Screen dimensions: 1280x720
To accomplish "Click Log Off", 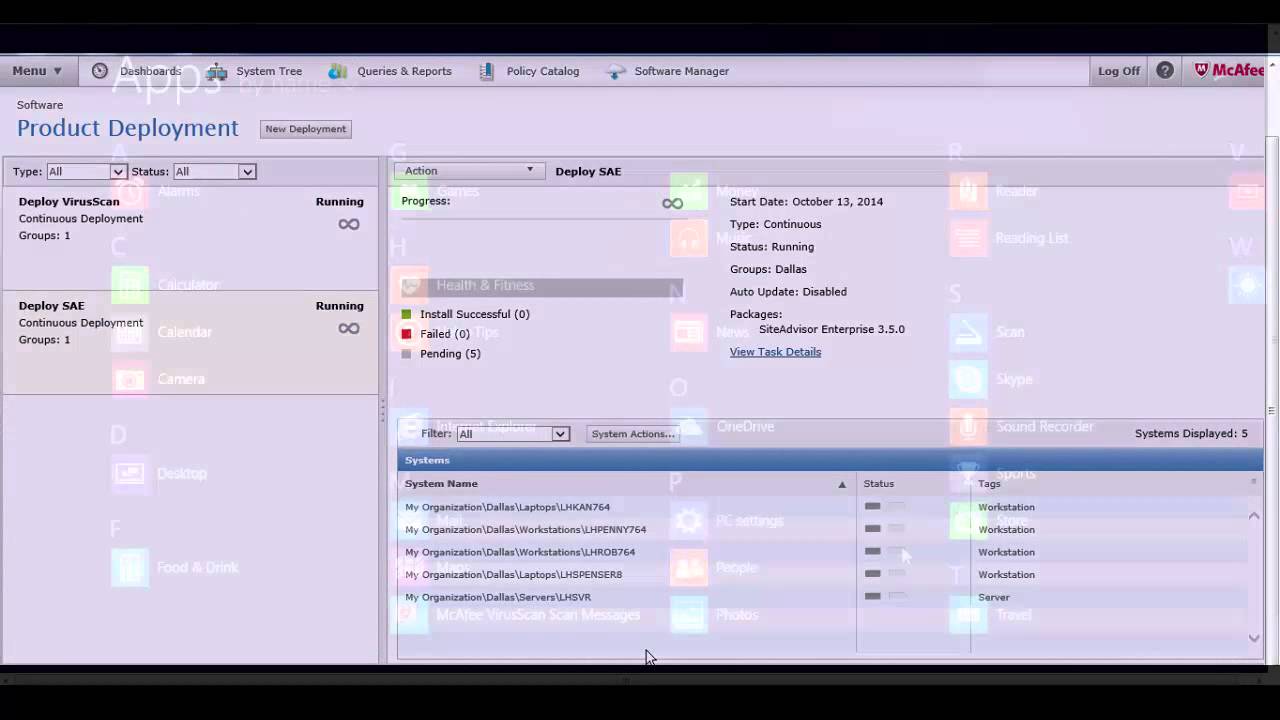I will coord(1119,71).
